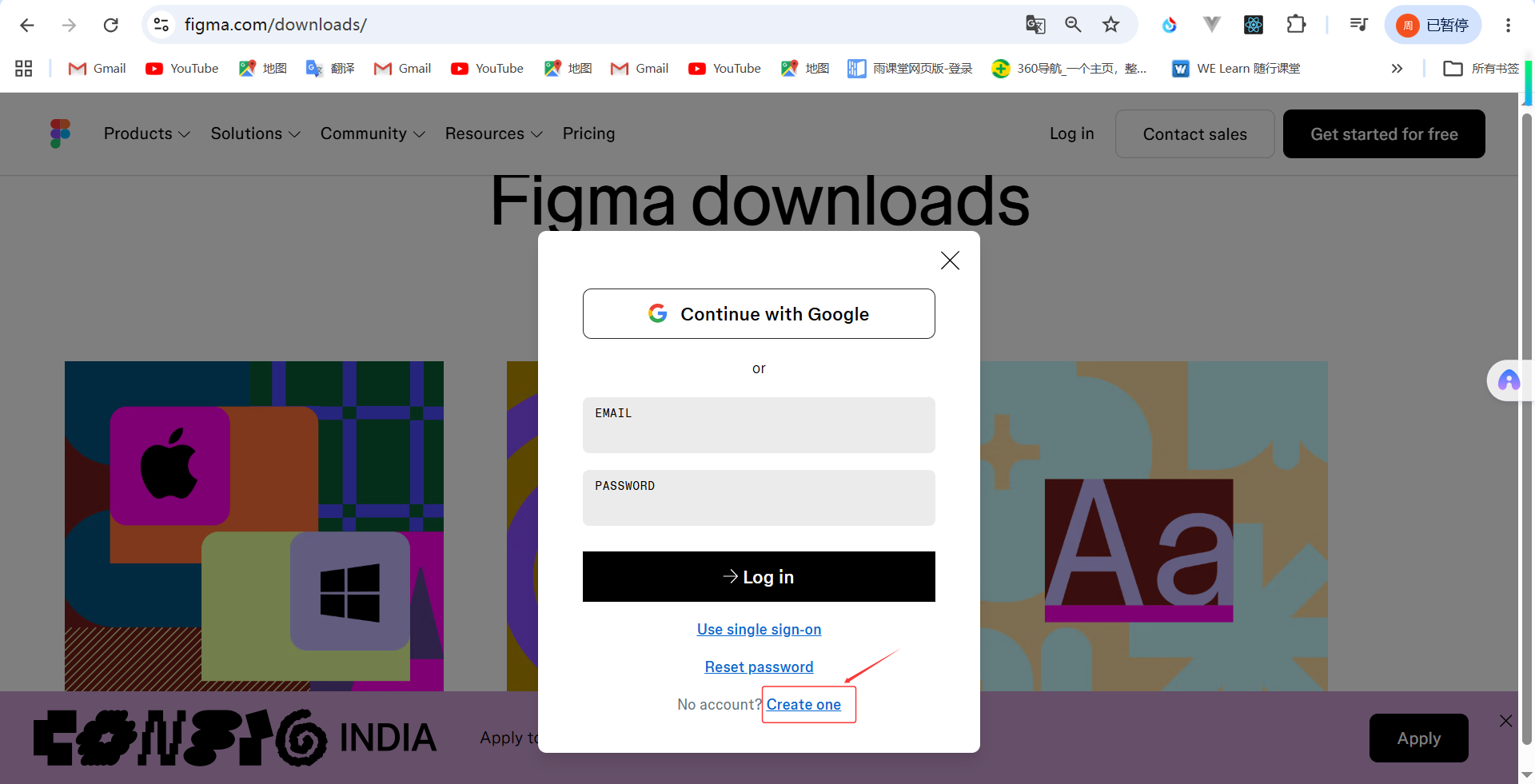Continue with Google sign-in
This screenshot has height=784, width=1535.
pos(759,314)
